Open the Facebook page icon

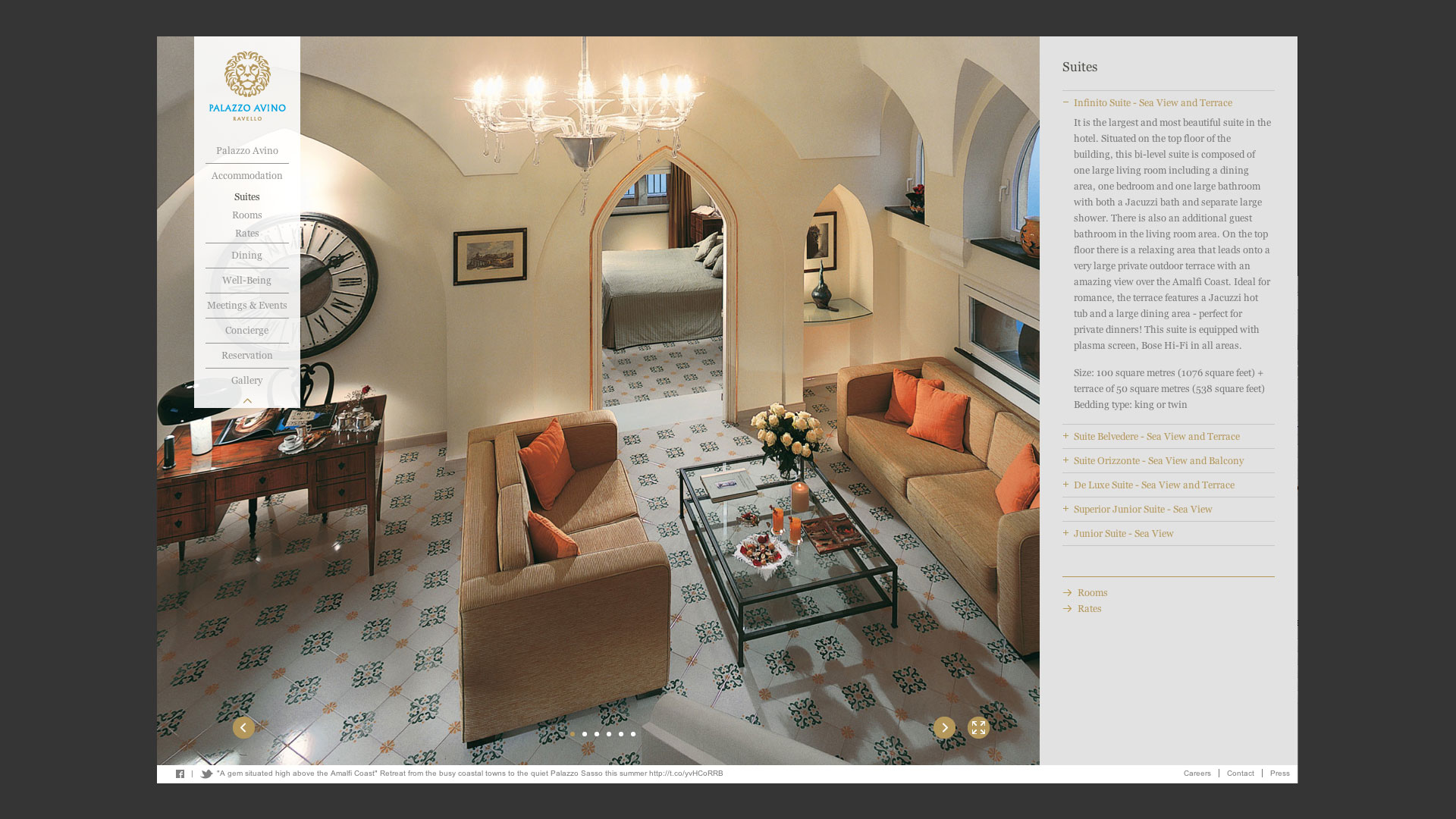[180, 774]
